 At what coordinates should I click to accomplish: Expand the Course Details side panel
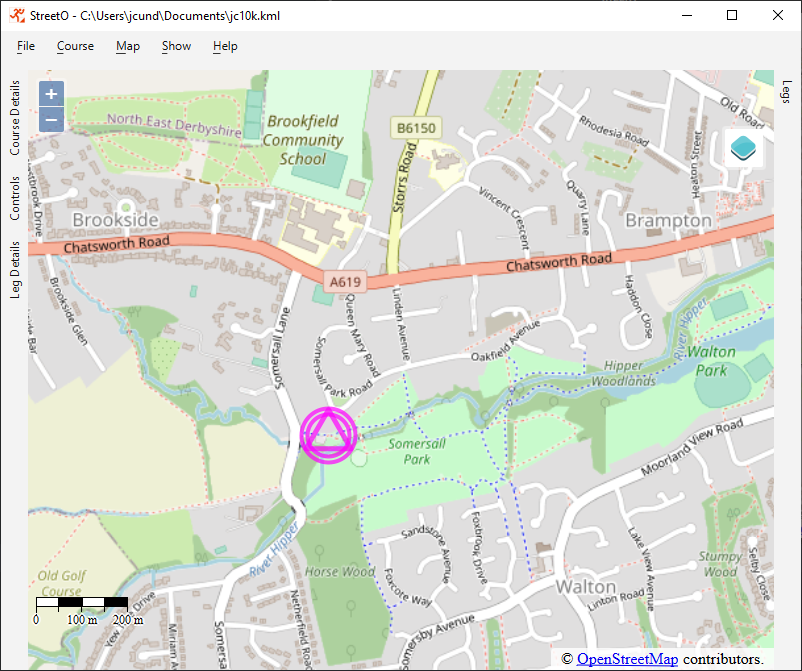click(x=15, y=118)
